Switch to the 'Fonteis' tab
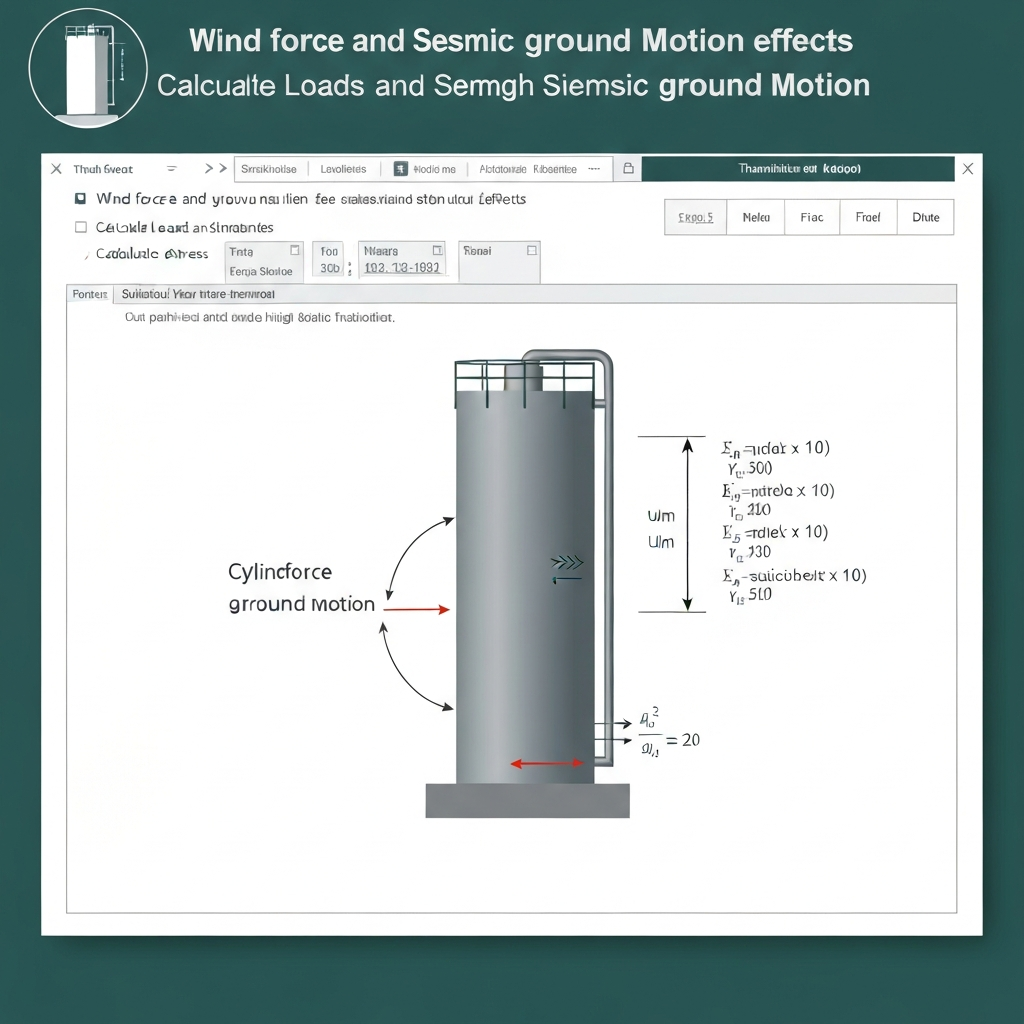Screen dimensions: 1024x1024 [x=88, y=293]
